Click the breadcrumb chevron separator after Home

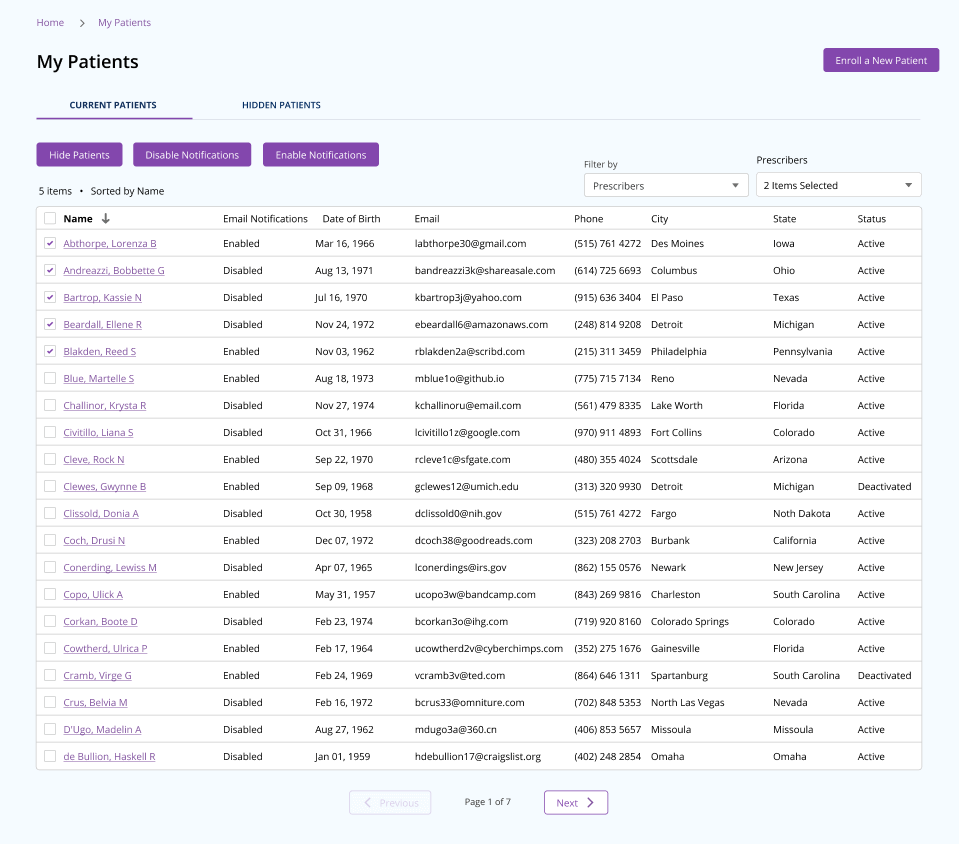(81, 23)
